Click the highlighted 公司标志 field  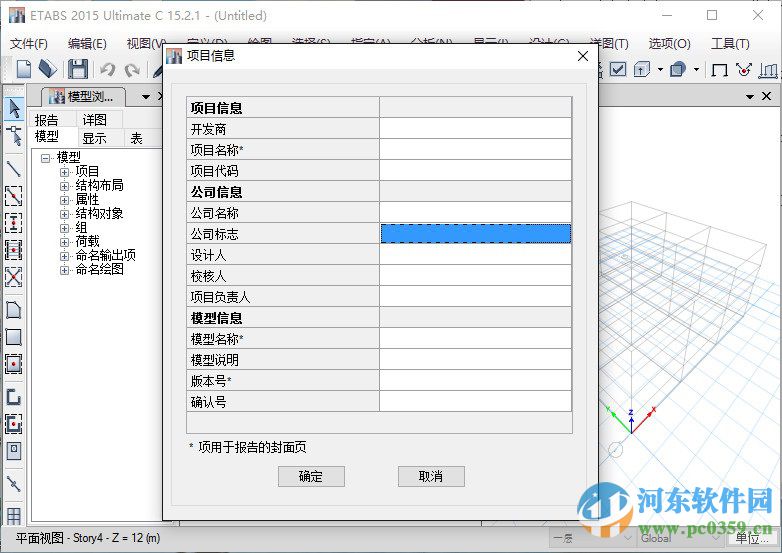(x=475, y=233)
